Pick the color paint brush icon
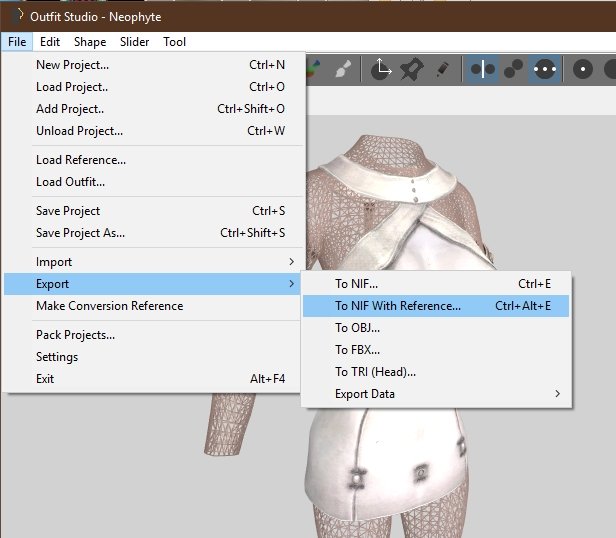 315,70
